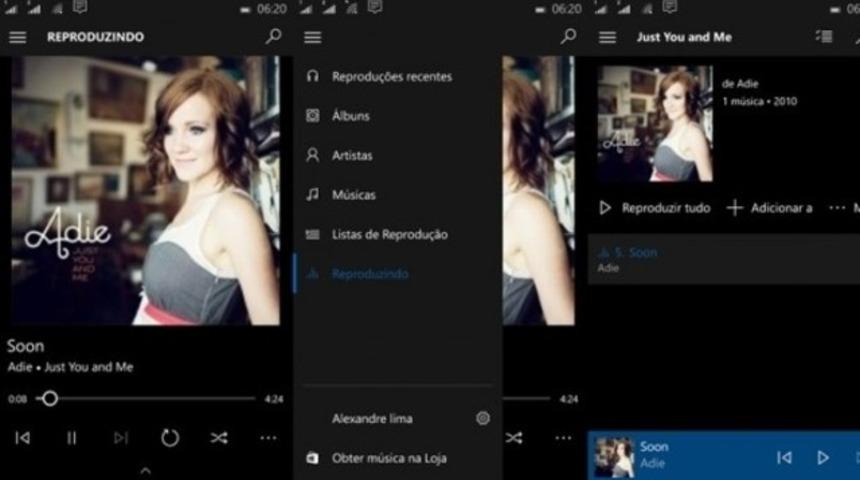Toggle shuffle on Reproduzindo screen
Screen dimensions: 860x480
pos(219,438)
